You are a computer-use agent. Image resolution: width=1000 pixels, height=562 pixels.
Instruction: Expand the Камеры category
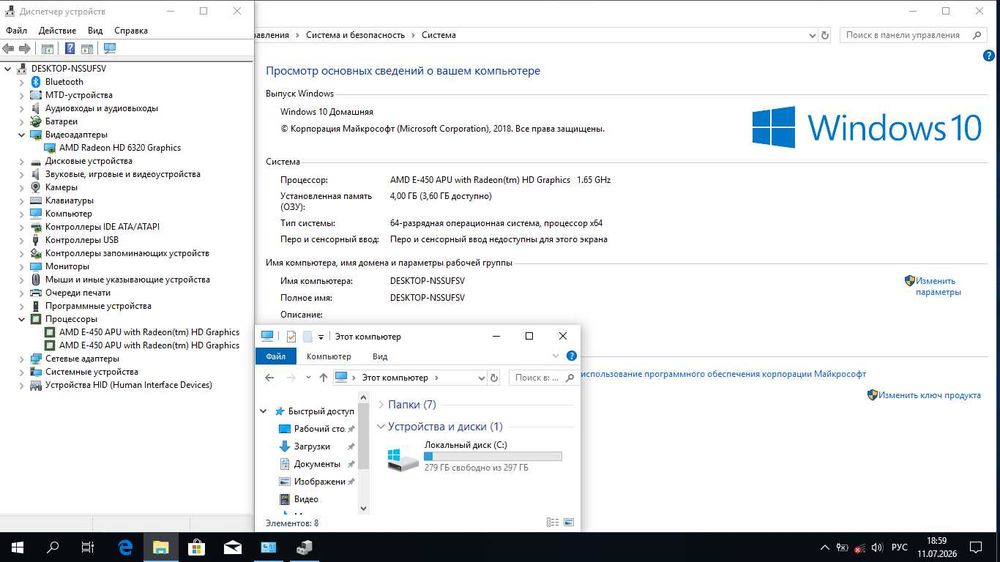click(x=21, y=188)
